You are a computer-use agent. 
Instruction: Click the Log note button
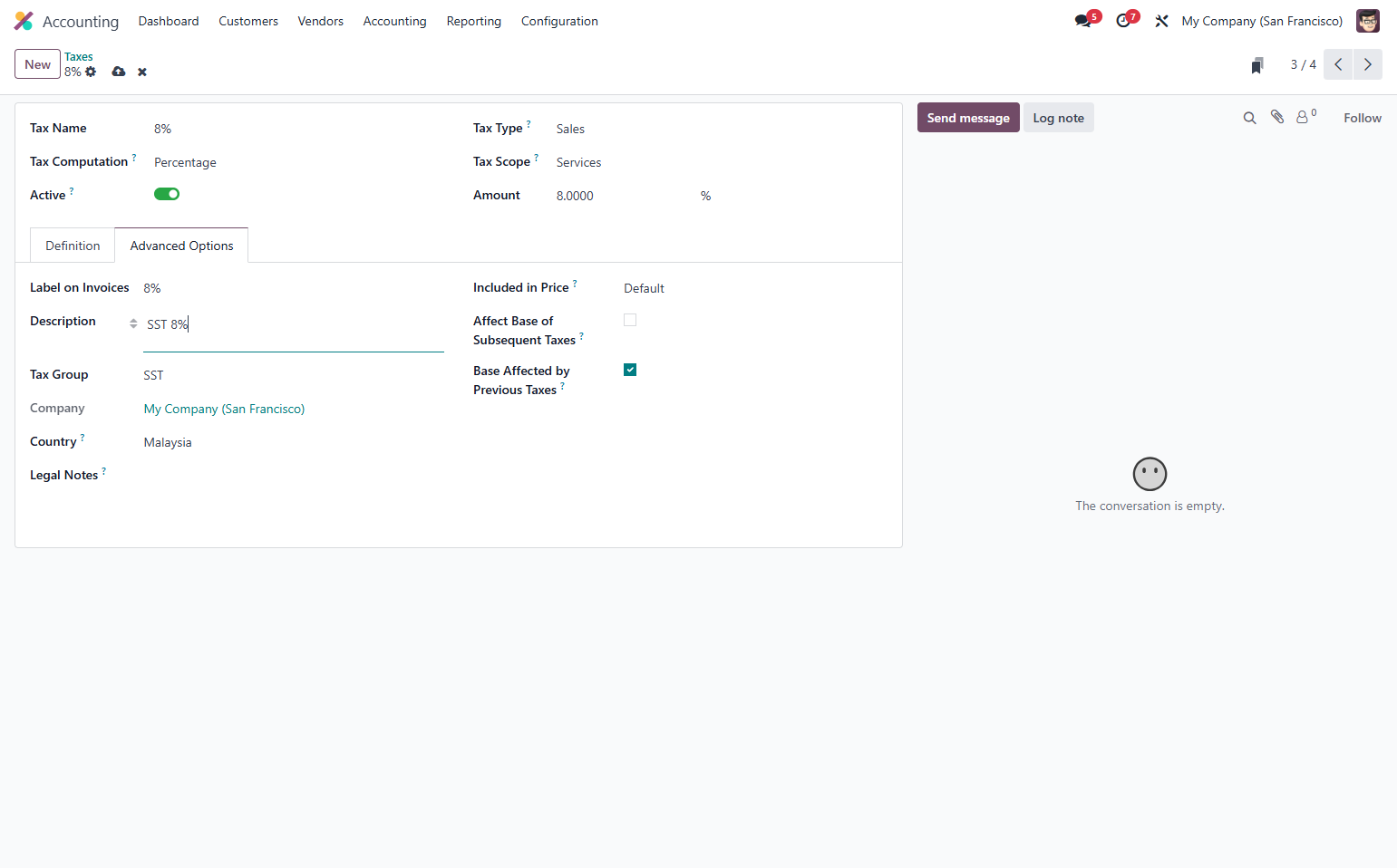(x=1059, y=118)
